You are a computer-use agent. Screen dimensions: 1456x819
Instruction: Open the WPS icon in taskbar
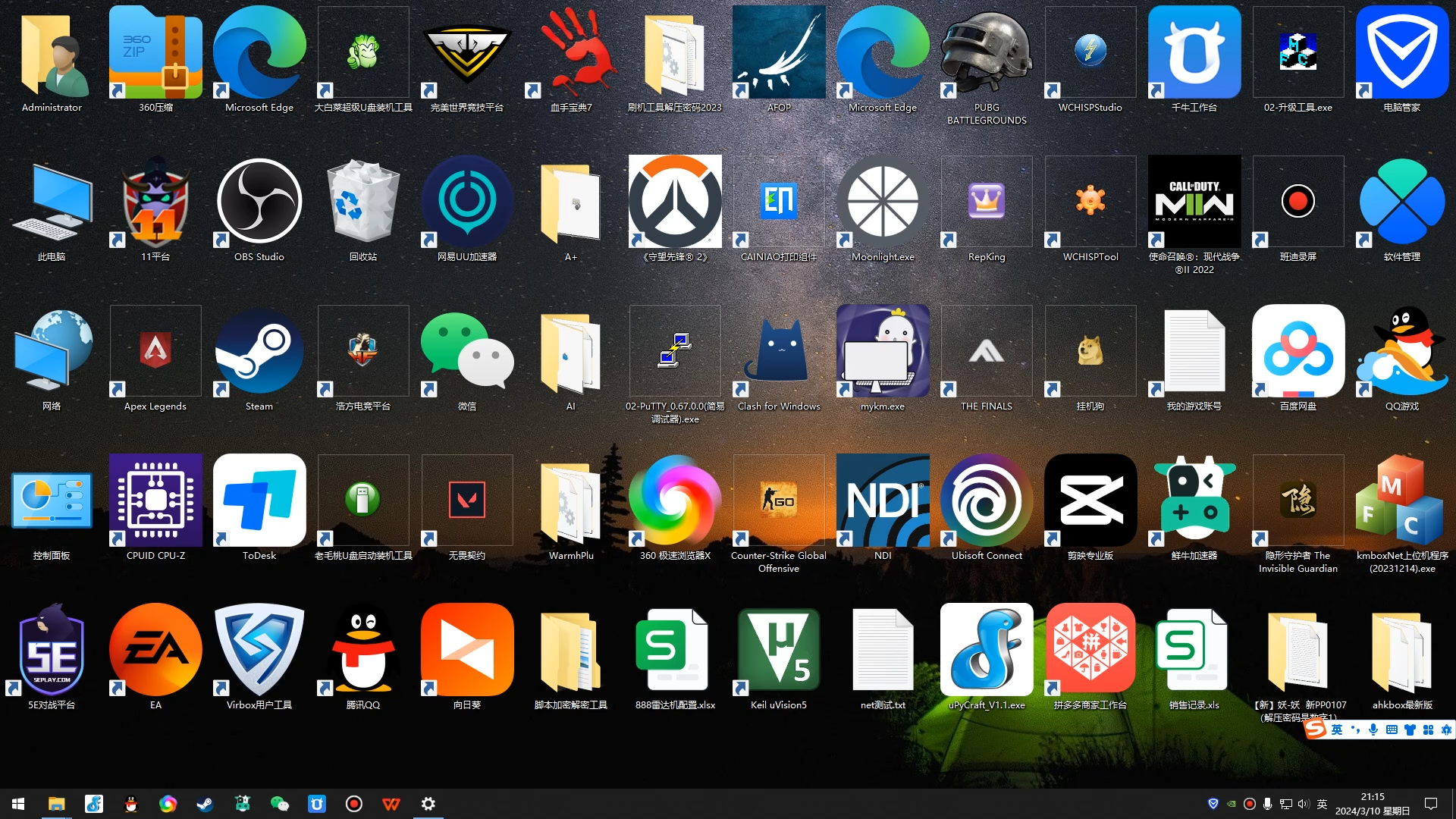391,804
